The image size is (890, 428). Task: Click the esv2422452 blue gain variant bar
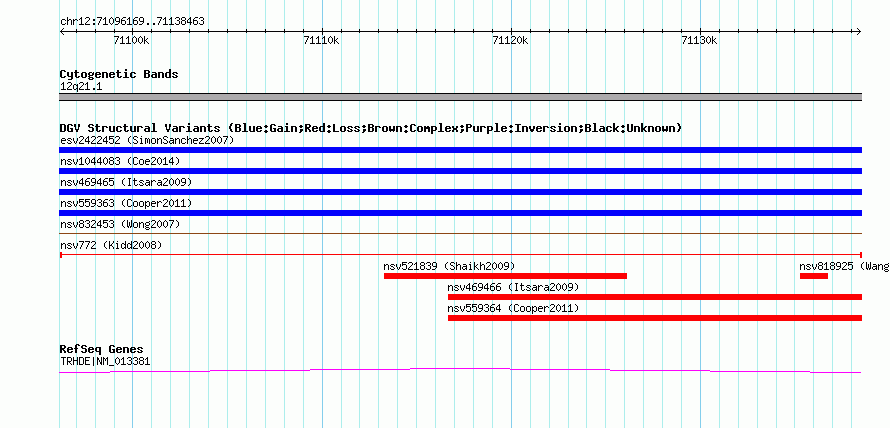(x=460, y=150)
